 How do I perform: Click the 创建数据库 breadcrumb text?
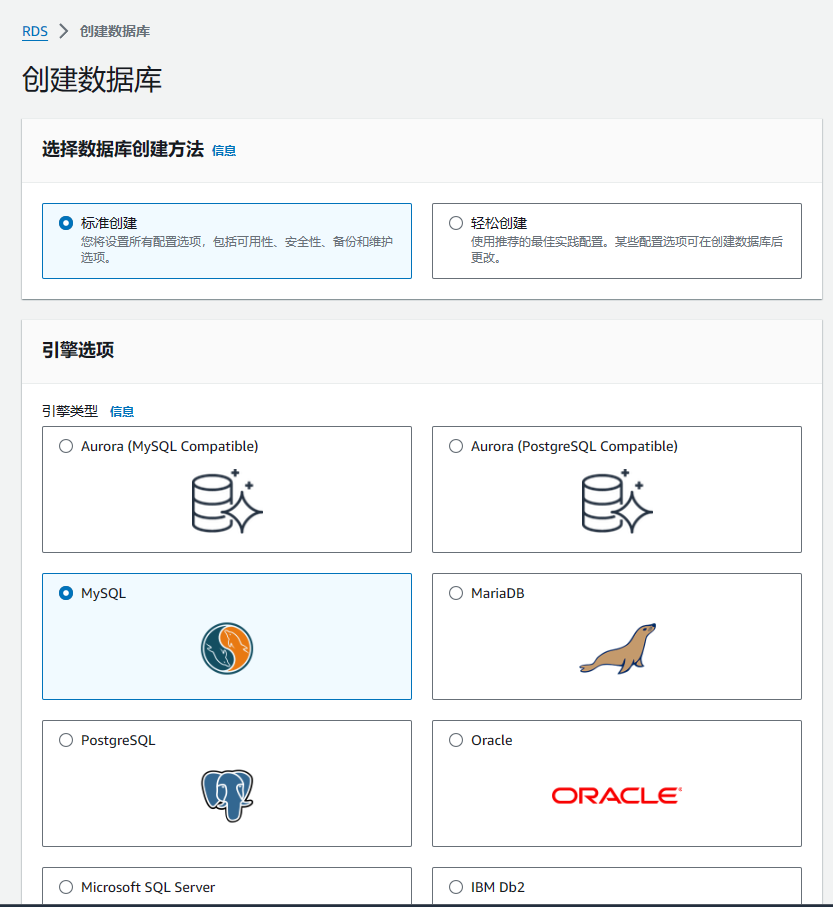(x=115, y=31)
